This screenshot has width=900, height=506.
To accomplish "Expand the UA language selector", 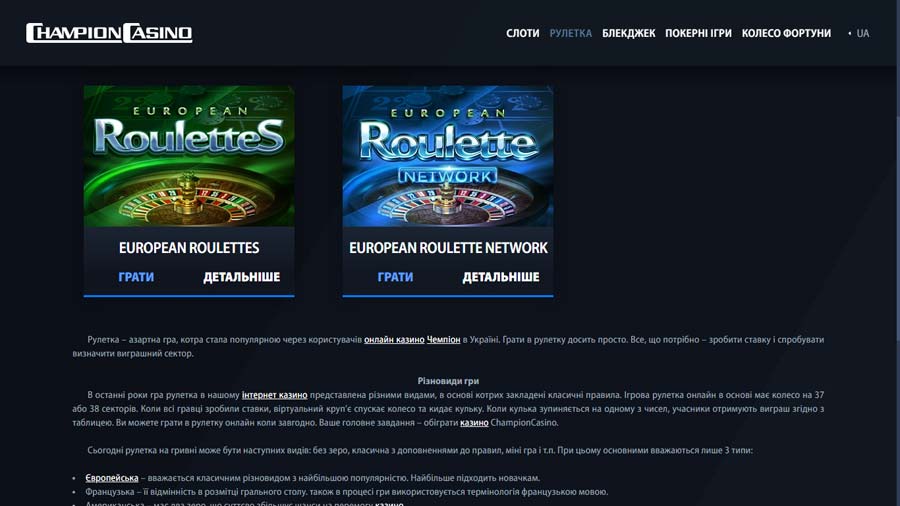I will 859,33.
